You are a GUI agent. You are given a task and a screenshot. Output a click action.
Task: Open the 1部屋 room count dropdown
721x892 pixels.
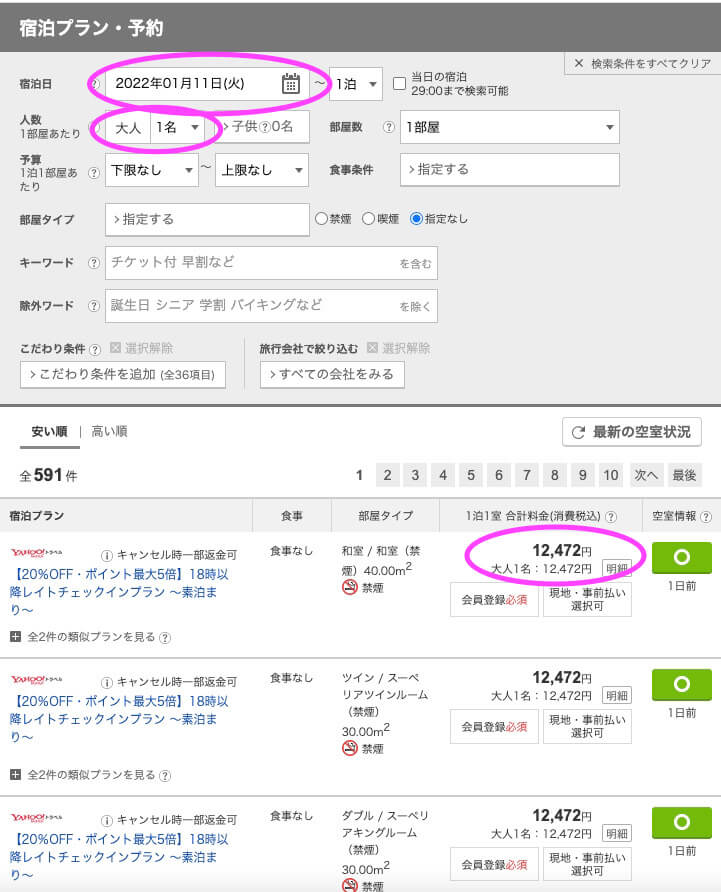click(510, 127)
